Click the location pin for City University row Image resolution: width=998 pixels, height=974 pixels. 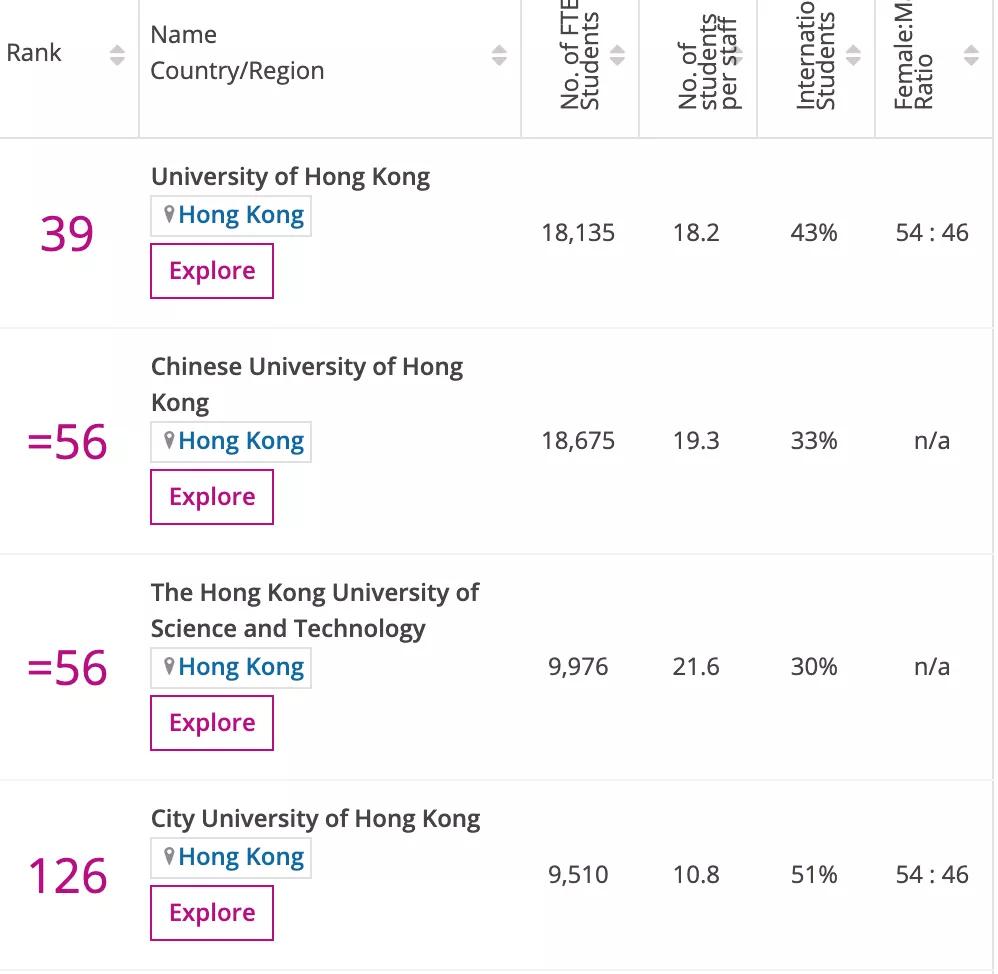pos(168,856)
